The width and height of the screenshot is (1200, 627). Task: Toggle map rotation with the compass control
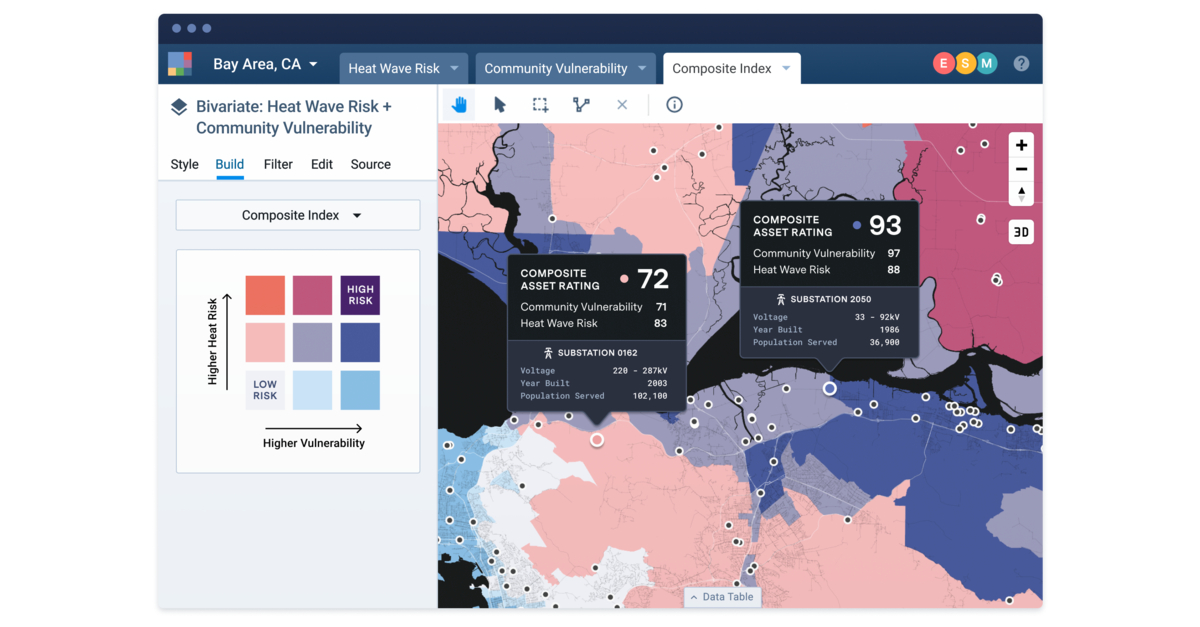click(1021, 192)
